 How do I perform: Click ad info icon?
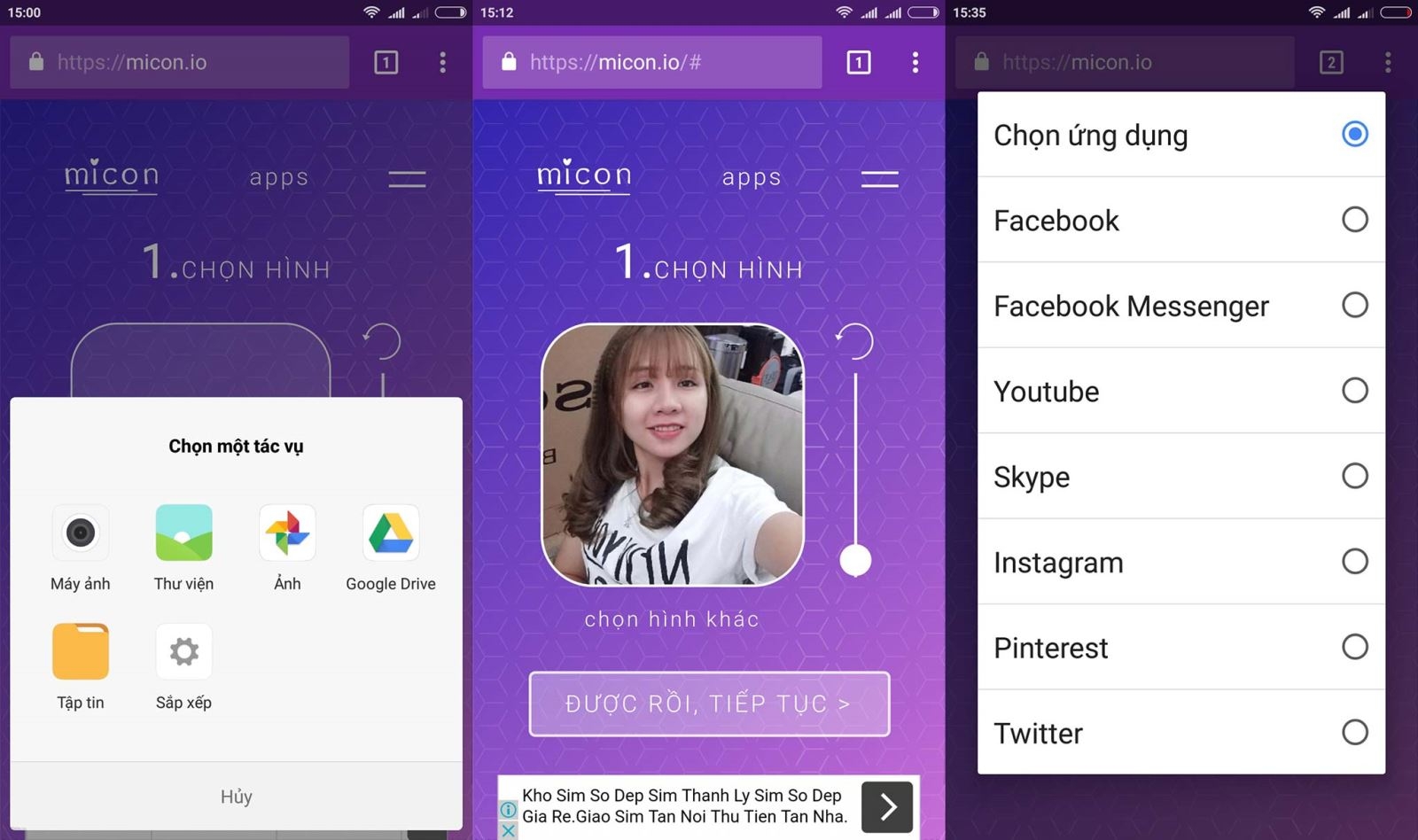click(x=508, y=810)
